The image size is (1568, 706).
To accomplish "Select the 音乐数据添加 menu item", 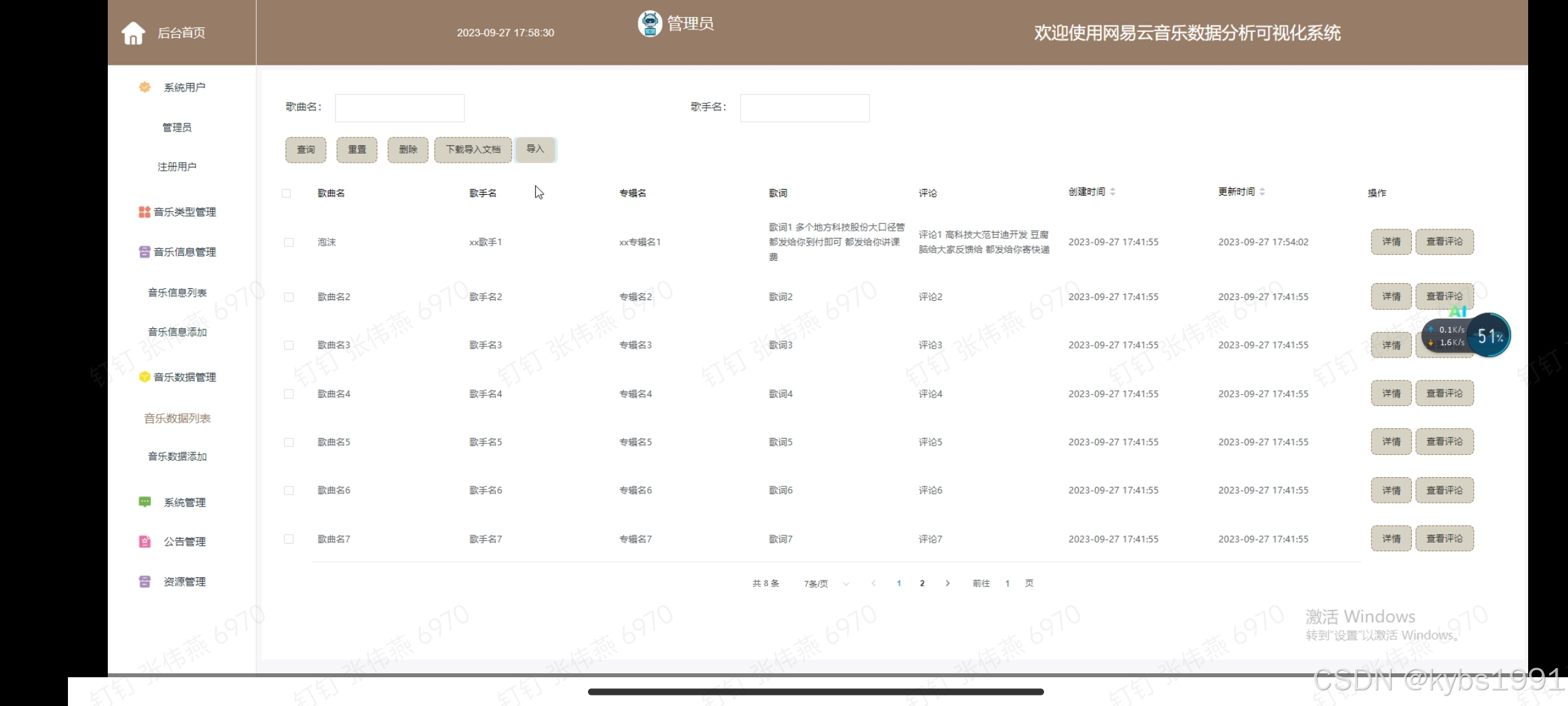I will [x=177, y=457].
